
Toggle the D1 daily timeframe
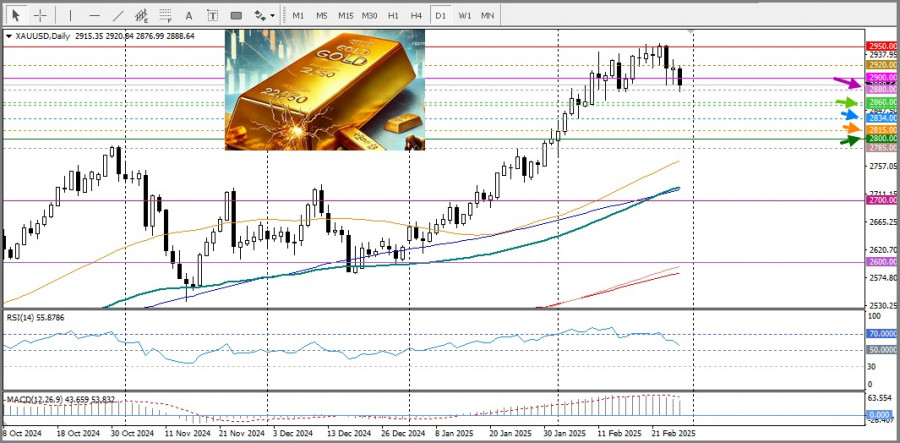click(x=440, y=15)
